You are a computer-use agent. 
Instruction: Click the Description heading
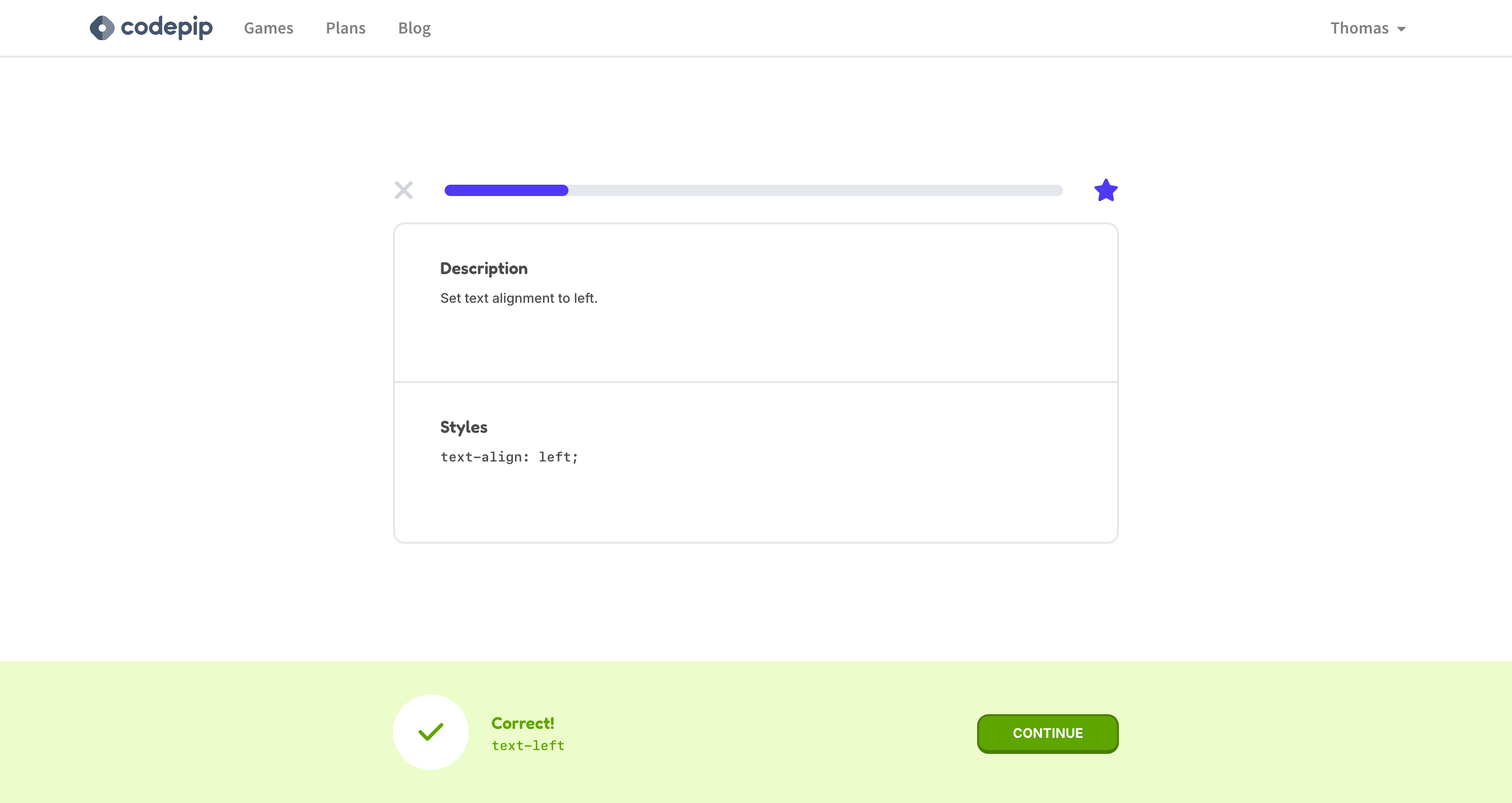click(484, 268)
